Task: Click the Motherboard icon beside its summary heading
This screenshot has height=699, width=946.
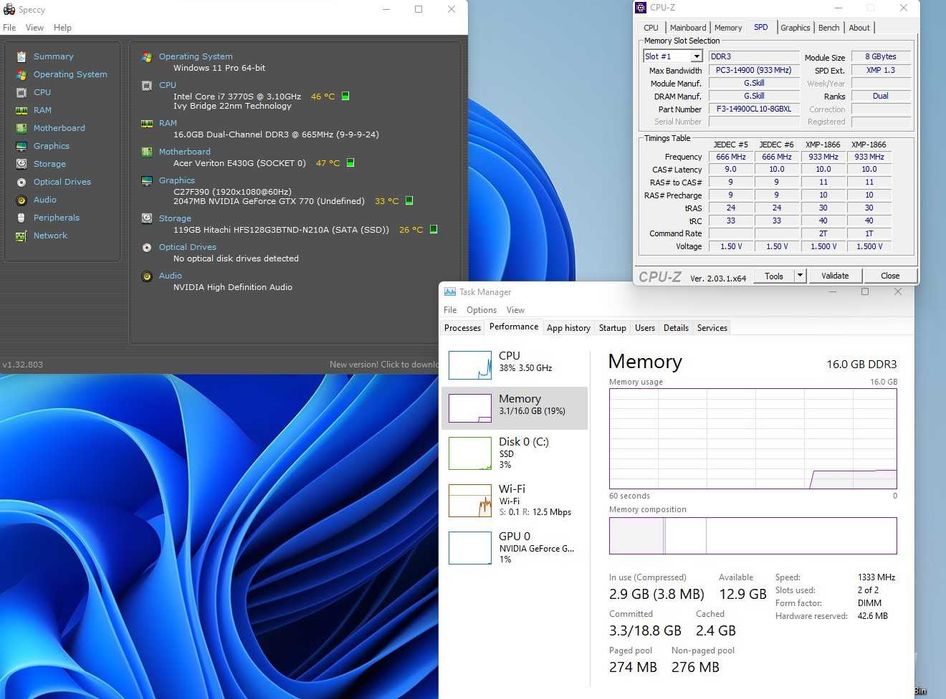Action: 147,152
